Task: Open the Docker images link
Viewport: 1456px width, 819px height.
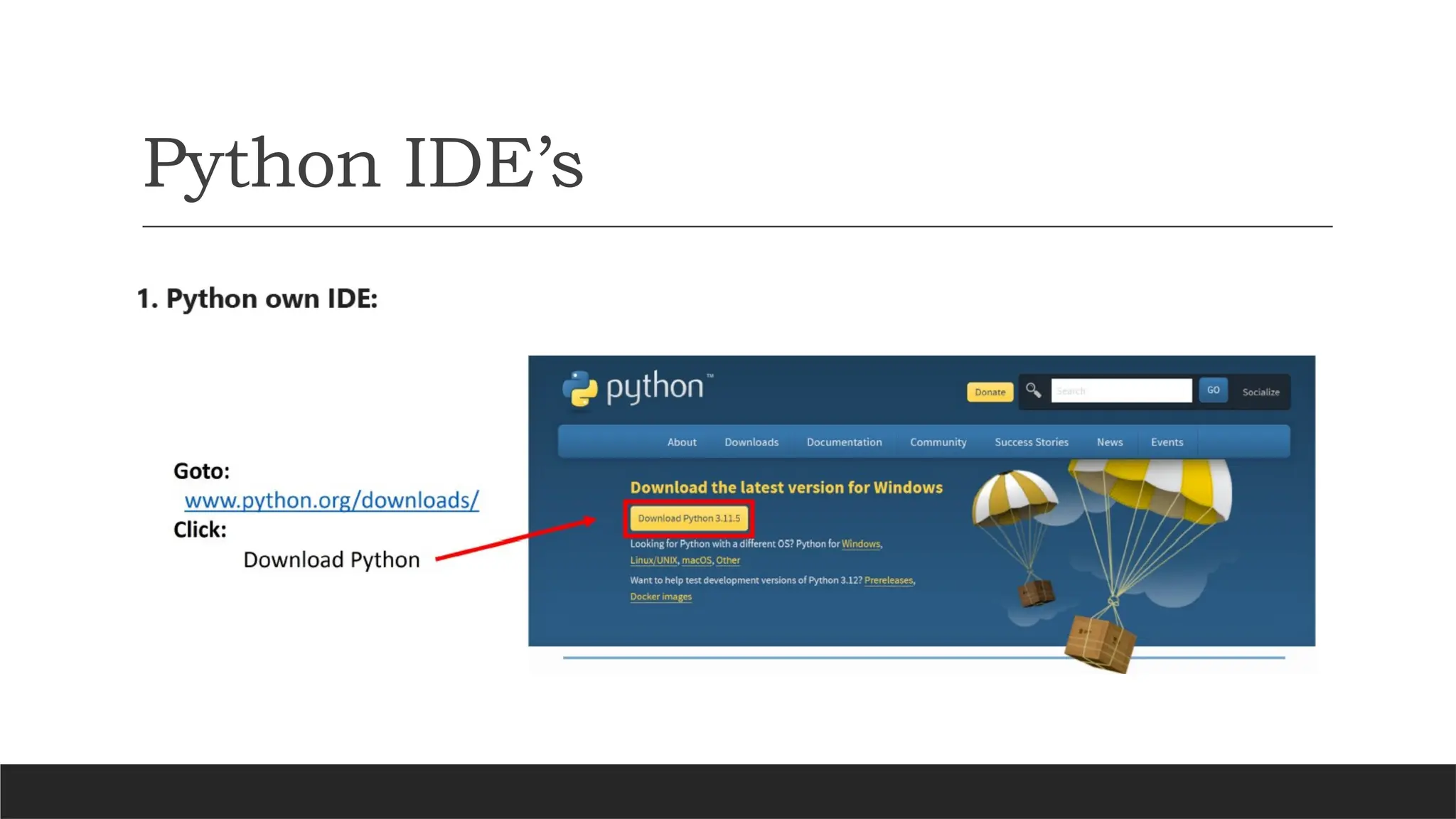Action: 660,596
